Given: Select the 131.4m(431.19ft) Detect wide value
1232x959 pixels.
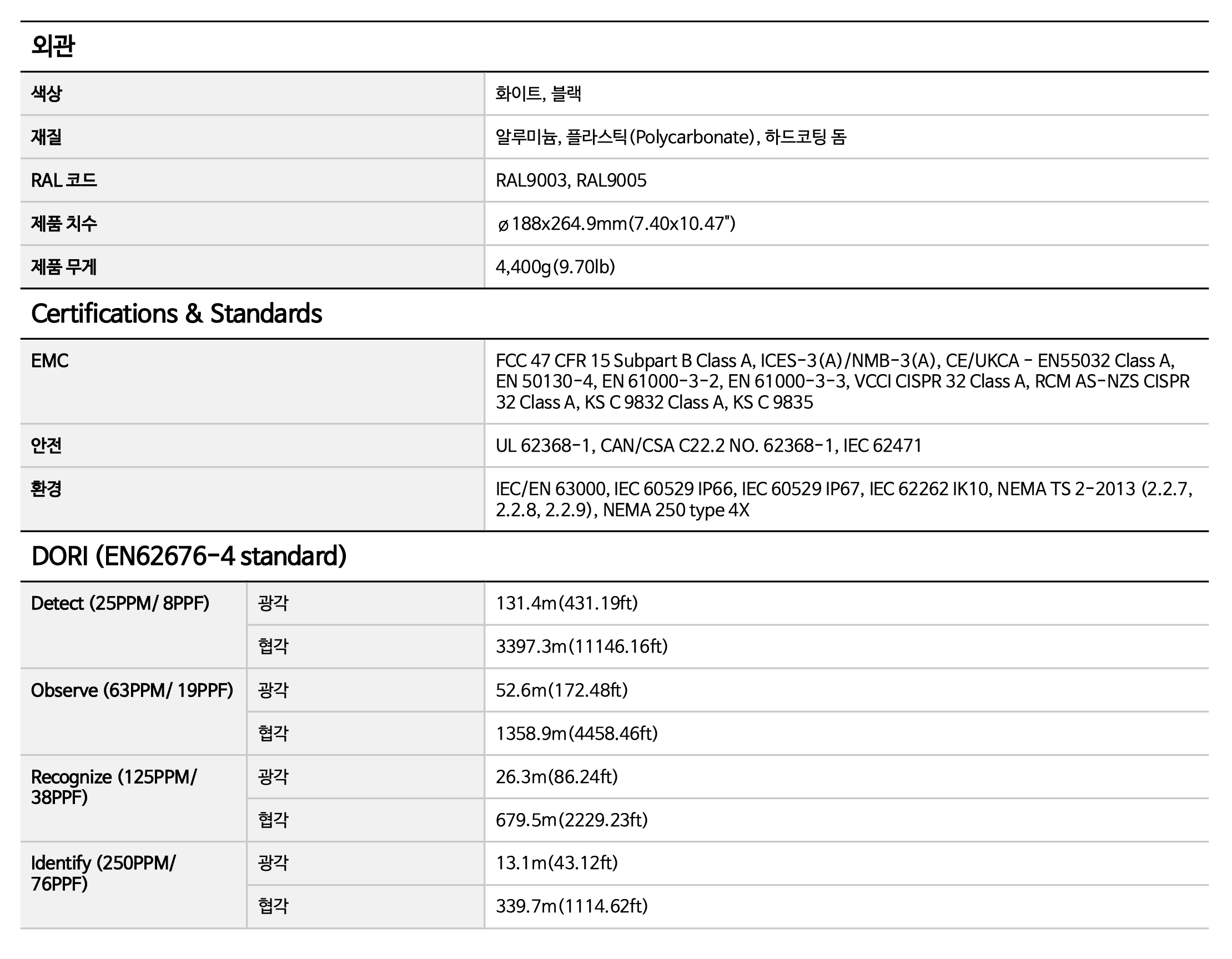Looking at the screenshot, I should click(566, 603).
